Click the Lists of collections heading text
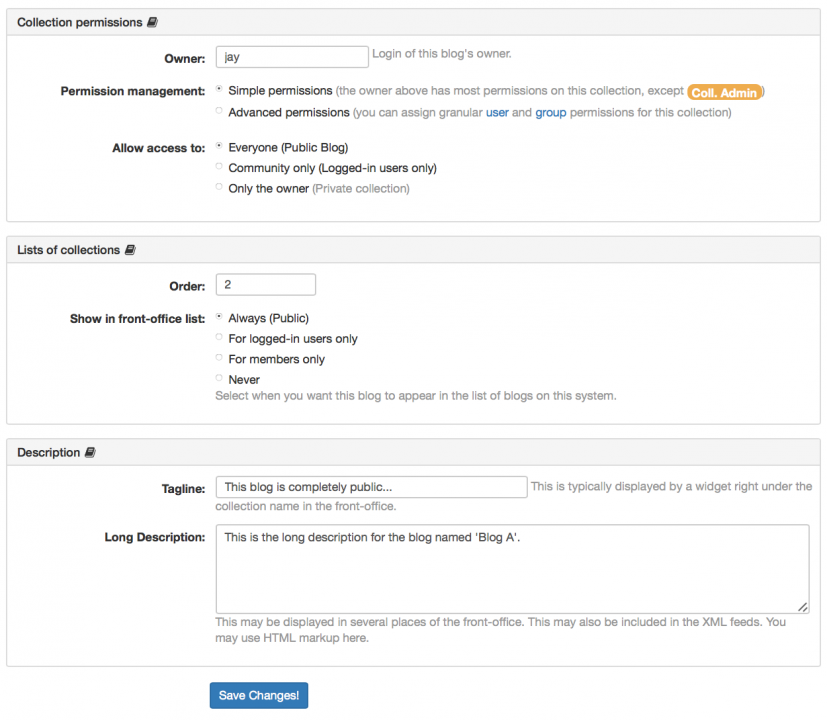The height and width of the screenshot is (720, 827). tap(69, 250)
